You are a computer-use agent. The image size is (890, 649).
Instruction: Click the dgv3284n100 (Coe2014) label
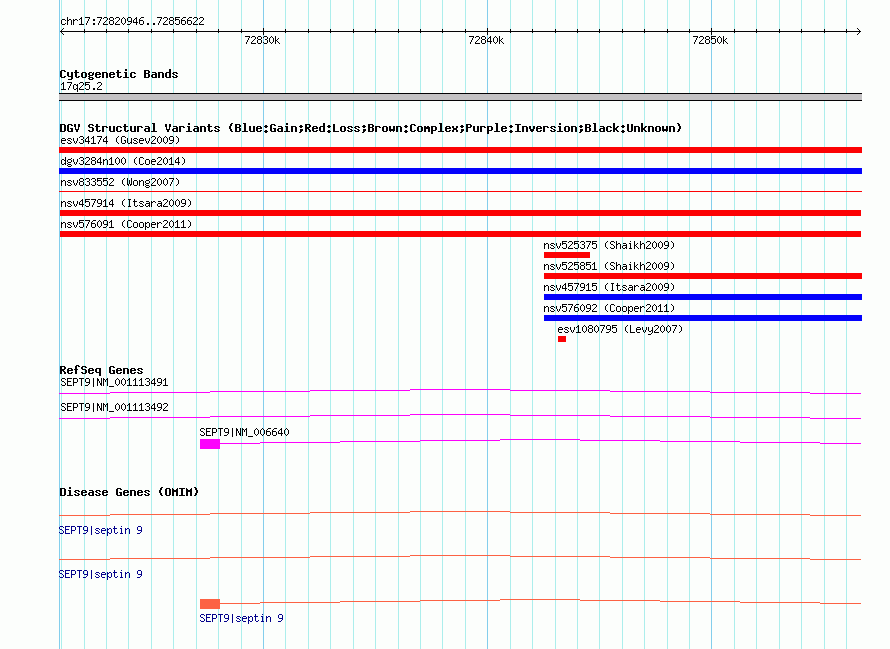(123, 161)
